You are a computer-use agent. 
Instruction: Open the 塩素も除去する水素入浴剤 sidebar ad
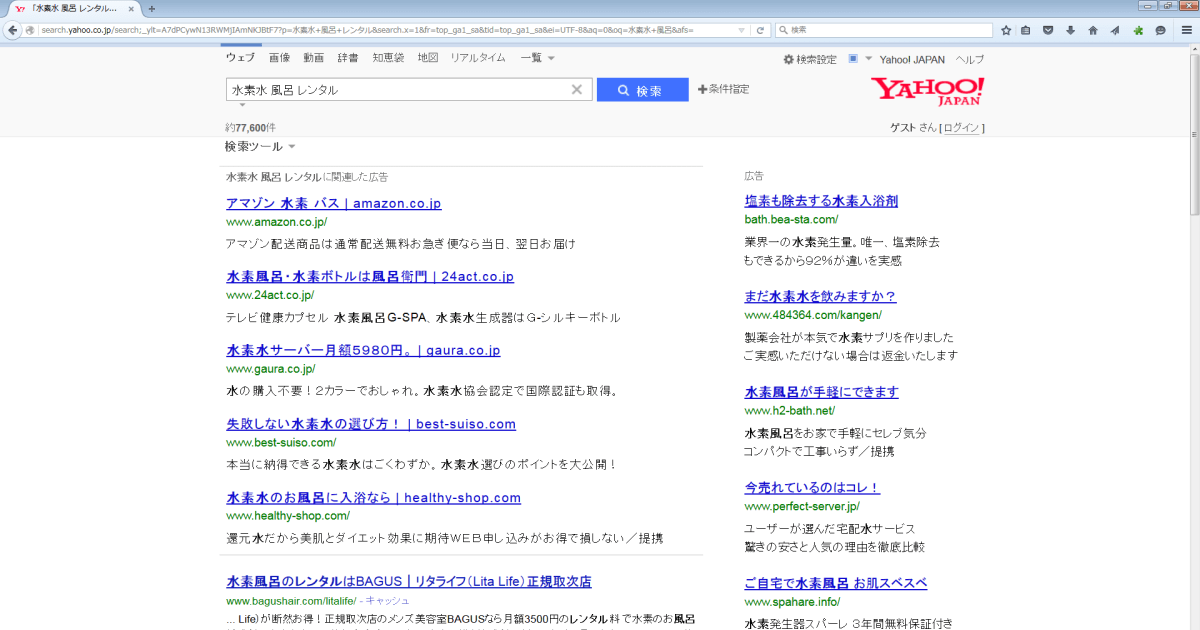pos(821,201)
